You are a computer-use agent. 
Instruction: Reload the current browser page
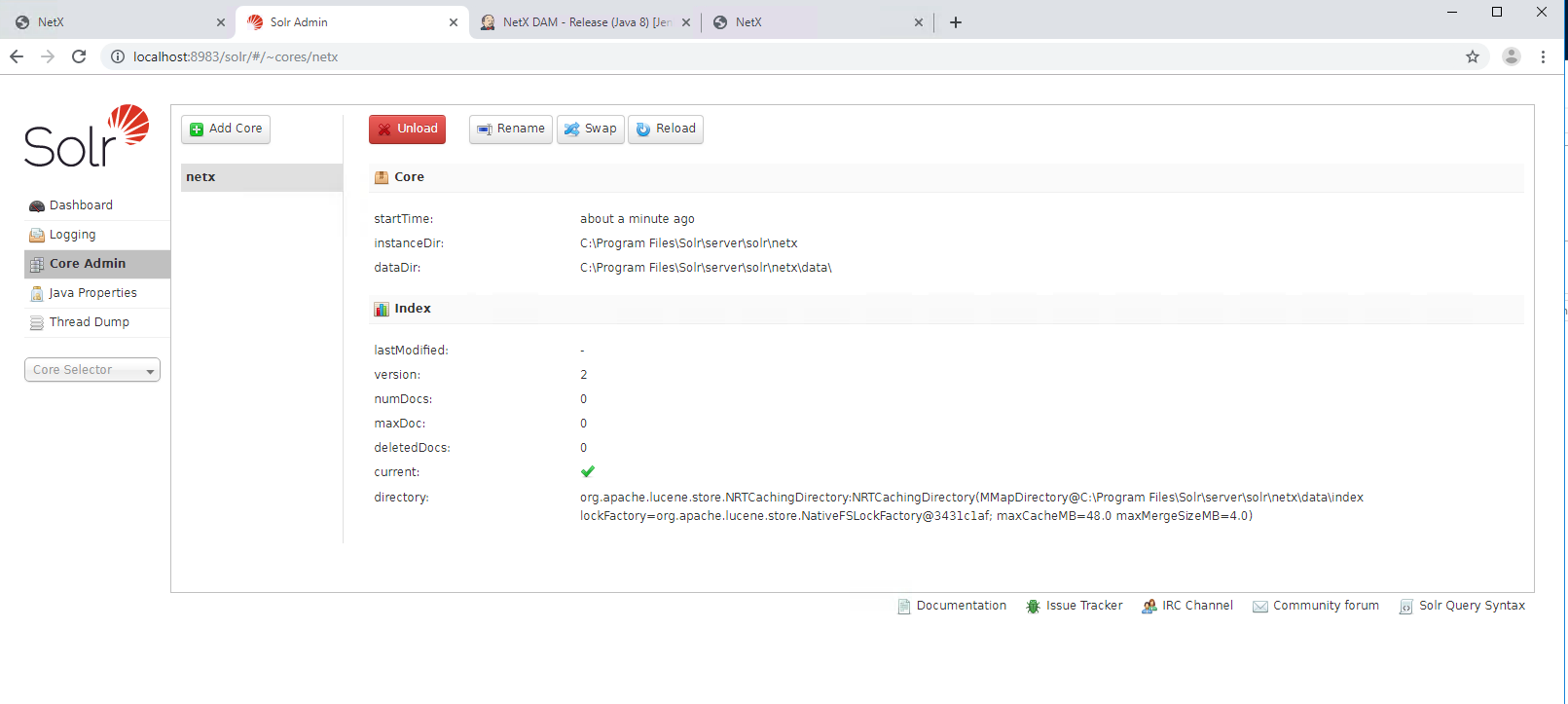(x=79, y=56)
